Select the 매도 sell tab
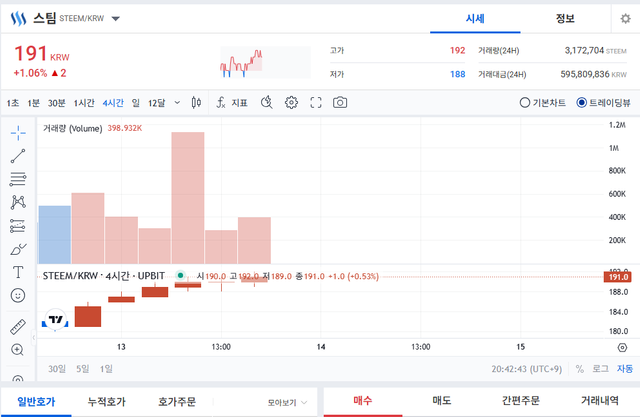The width and height of the screenshot is (640, 417). [442, 401]
